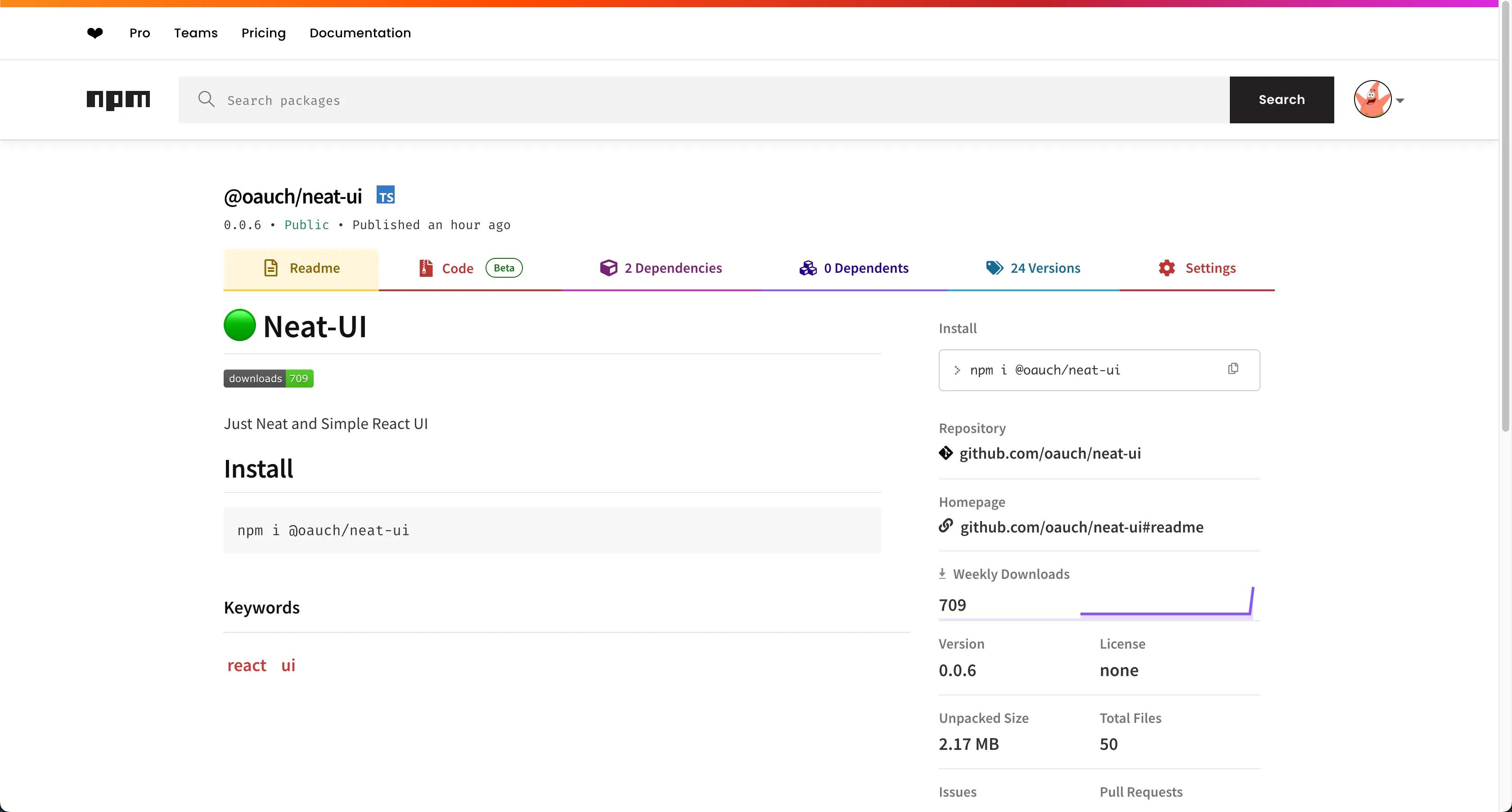The image size is (1512, 812).
Task: Open the github.com/oauch/neat-ui#readme homepage link
Action: click(1081, 527)
